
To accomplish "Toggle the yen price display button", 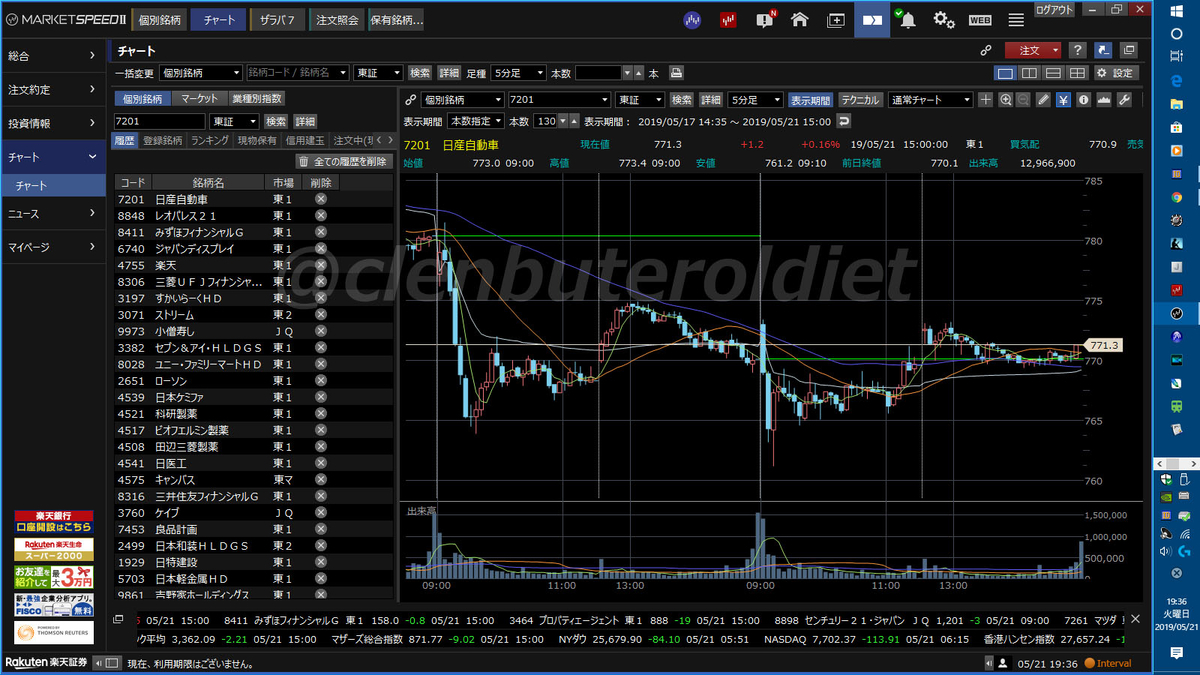I will (1064, 100).
